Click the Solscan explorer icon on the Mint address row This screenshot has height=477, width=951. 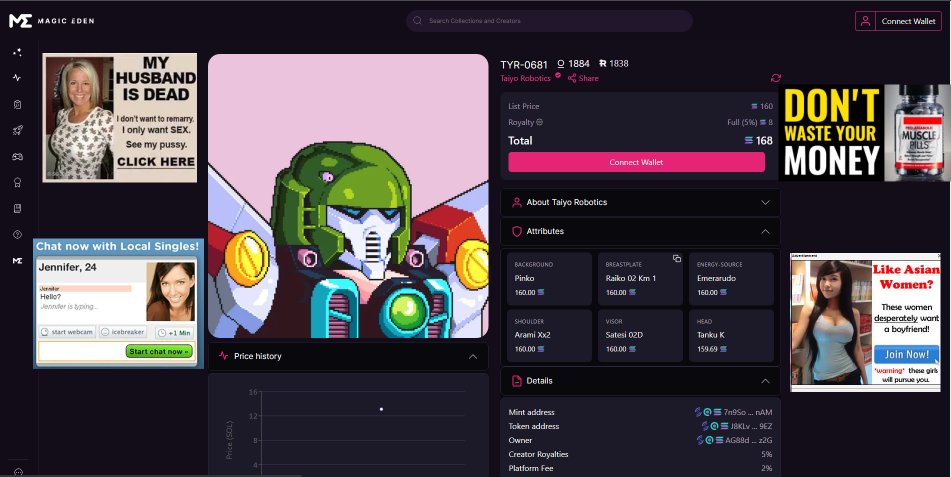coord(698,412)
